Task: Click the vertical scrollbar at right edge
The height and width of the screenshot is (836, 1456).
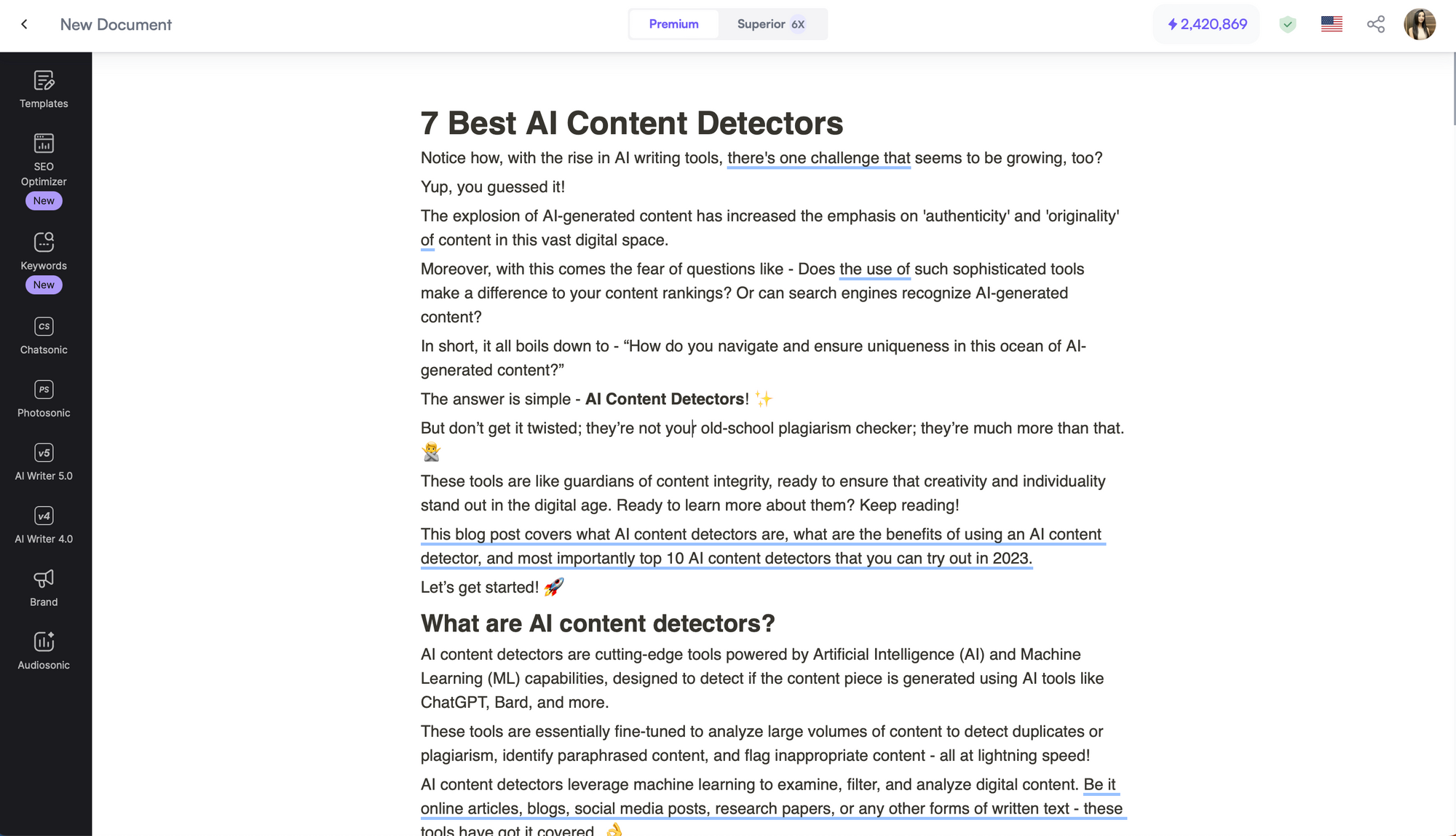Action: click(1453, 87)
